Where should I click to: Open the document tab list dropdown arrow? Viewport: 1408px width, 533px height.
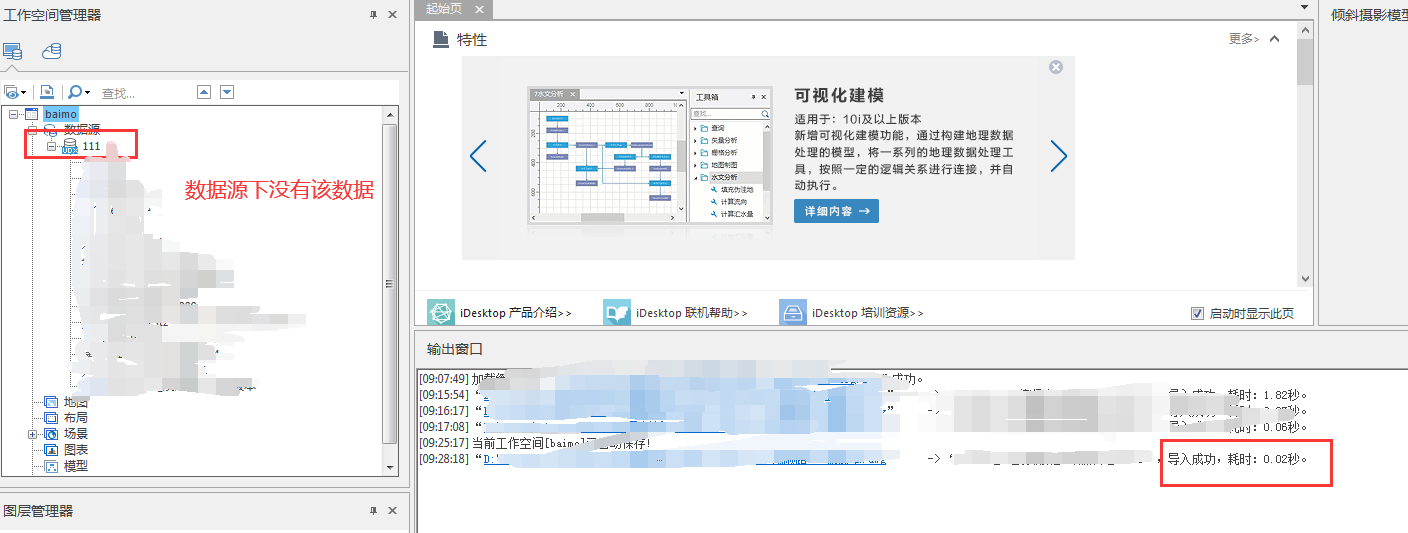[x=1303, y=7]
